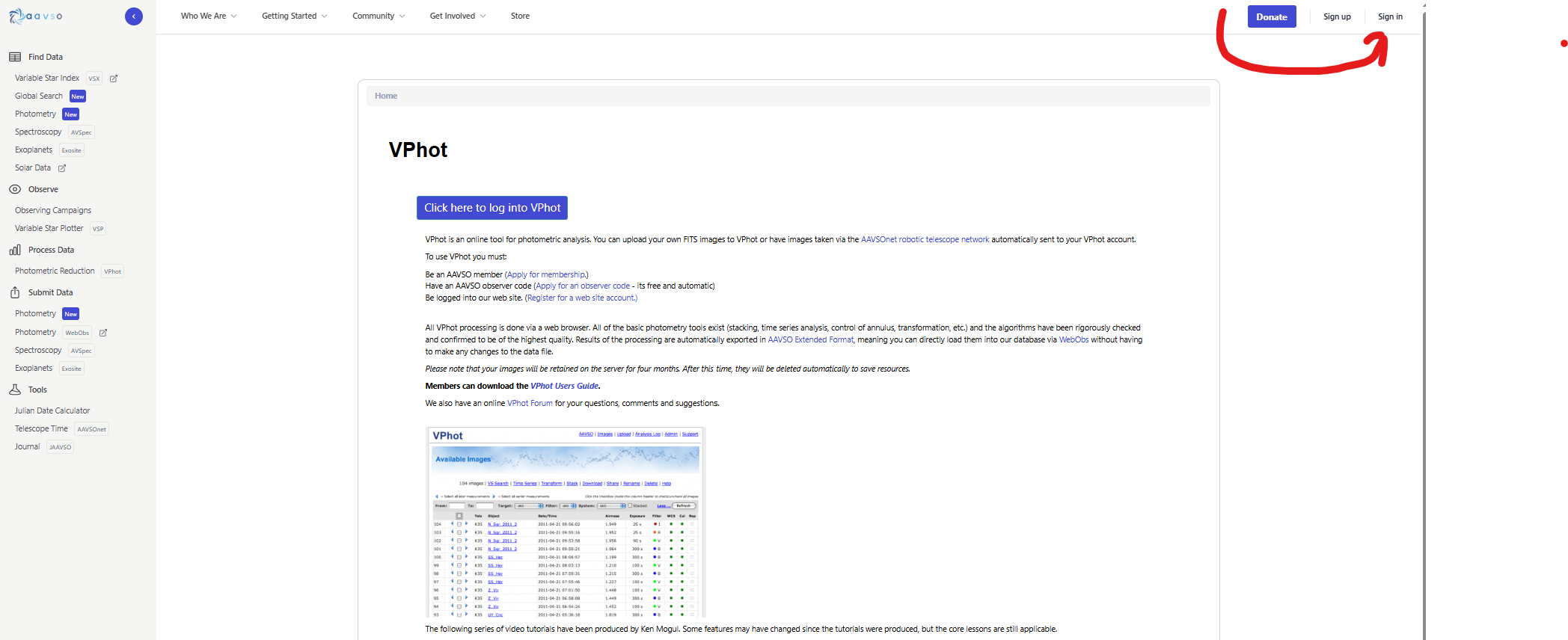
Task: Open Exoplanets under Find Data
Action: coord(34,150)
